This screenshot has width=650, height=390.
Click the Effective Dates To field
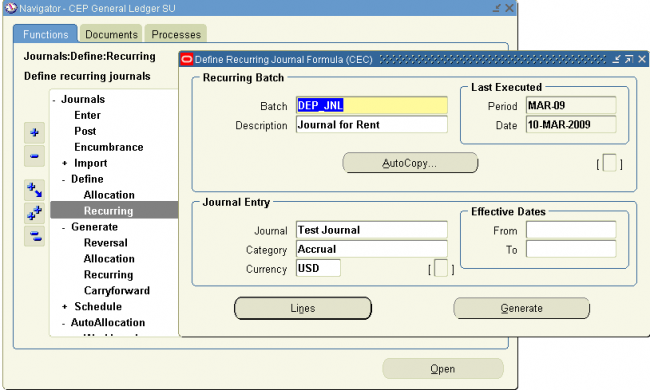click(x=571, y=249)
